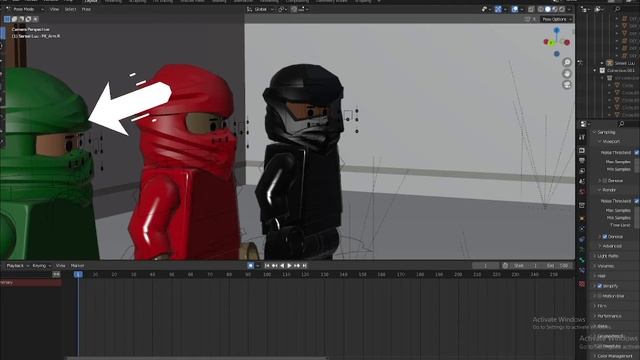This screenshot has width=640, height=360.
Task: Click the current frame number field
Action: [485, 266]
